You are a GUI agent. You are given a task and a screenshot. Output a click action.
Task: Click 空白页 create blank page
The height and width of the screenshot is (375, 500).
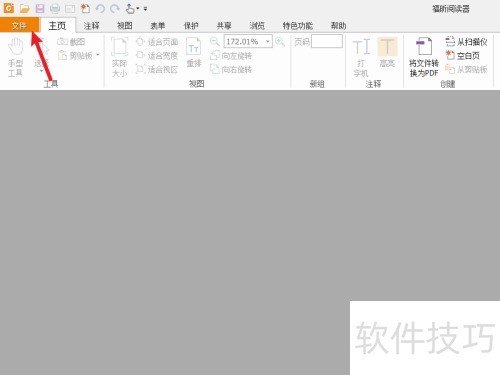coord(463,55)
